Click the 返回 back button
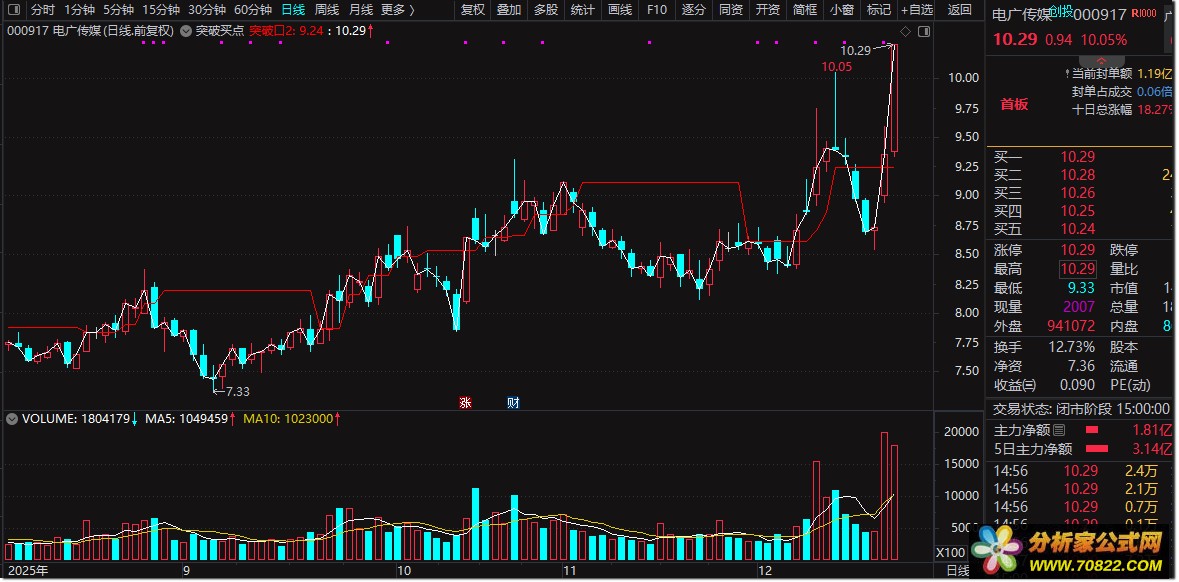 point(959,10)
